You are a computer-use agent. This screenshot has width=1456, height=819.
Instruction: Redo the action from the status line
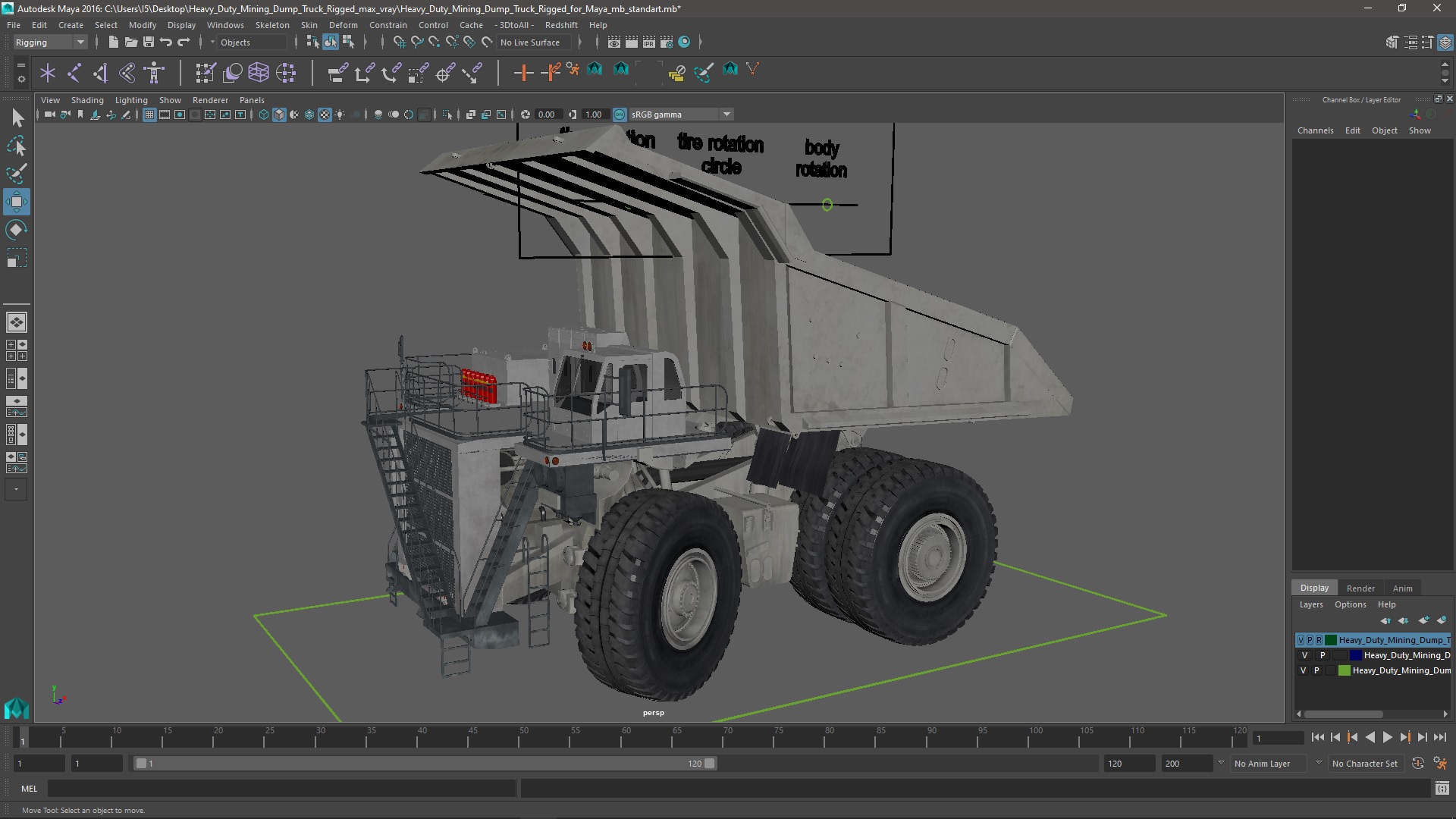pyautogui.click(x=184, y=42)
